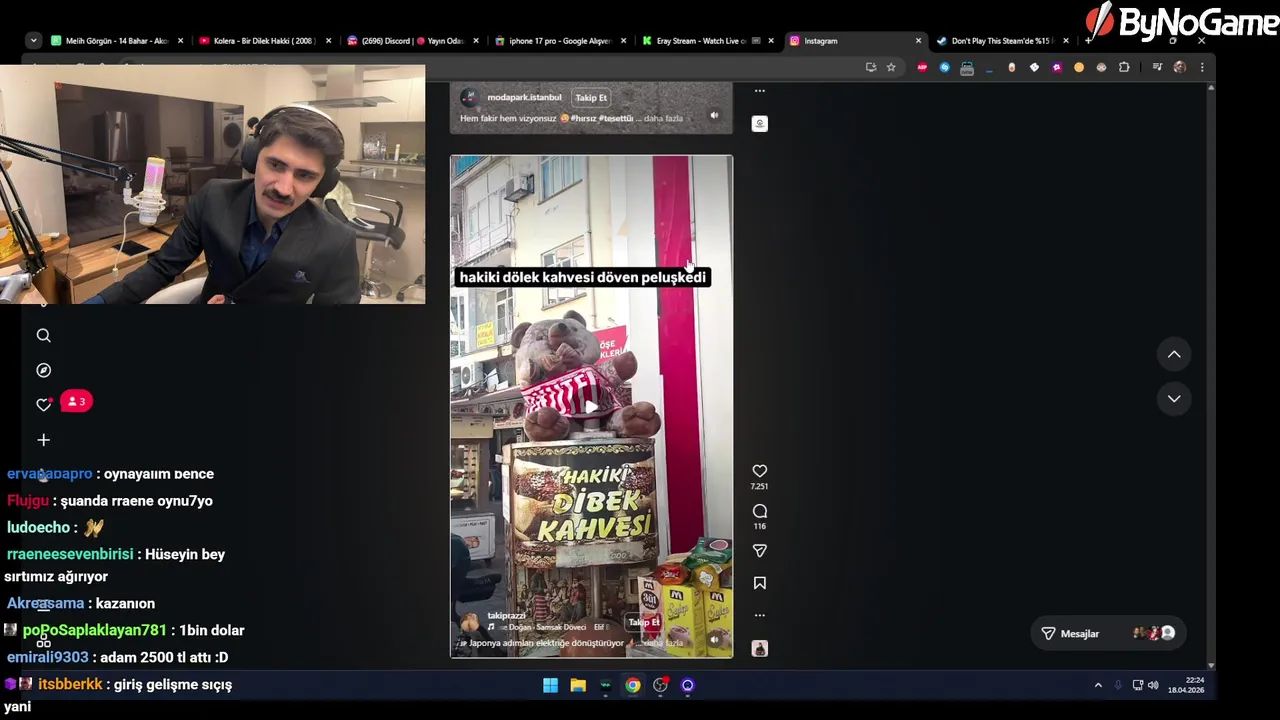
Task: Open more options dots beside the current reel
Action: click(x=759, y=615)
